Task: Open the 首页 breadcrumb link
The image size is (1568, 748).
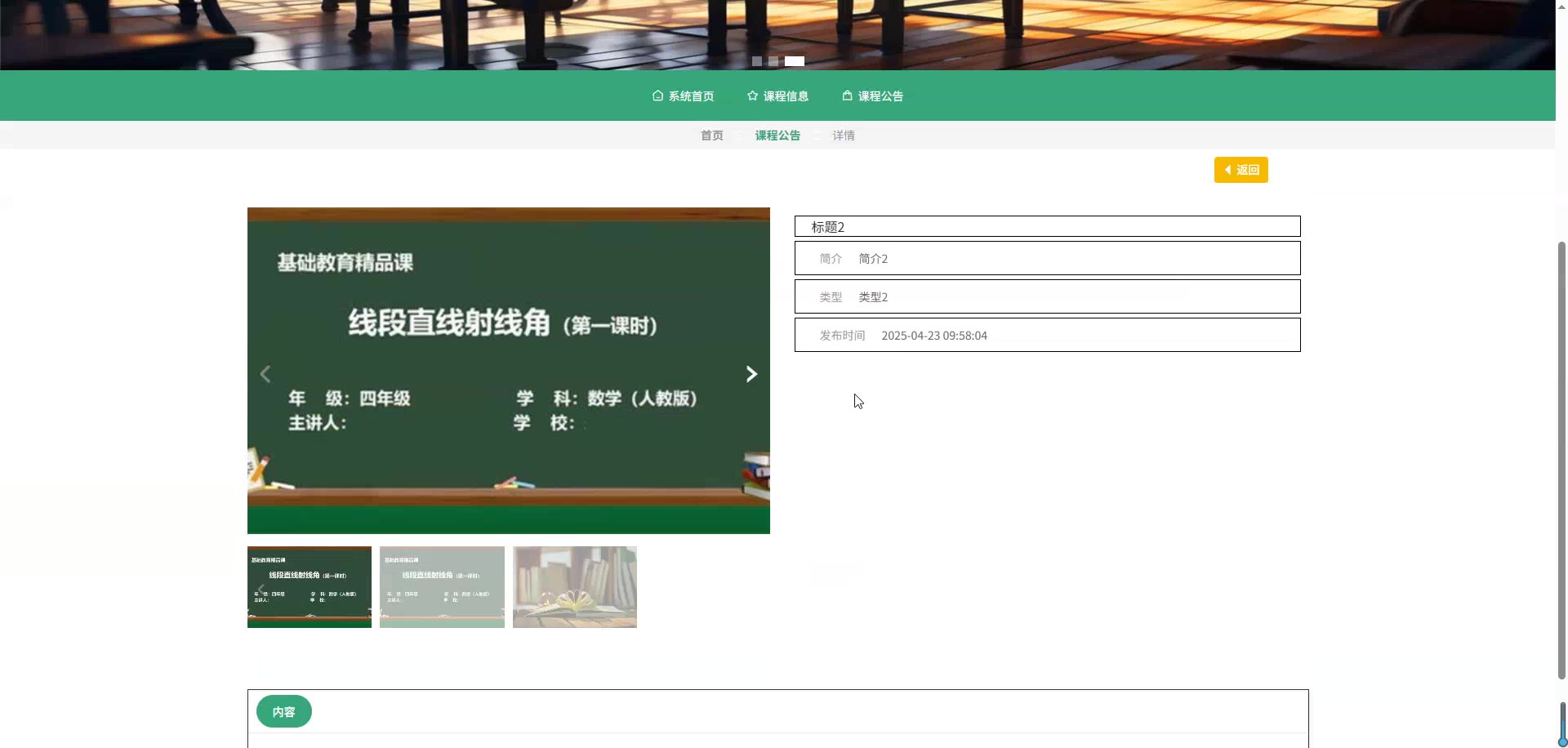Action: point(711,136)
